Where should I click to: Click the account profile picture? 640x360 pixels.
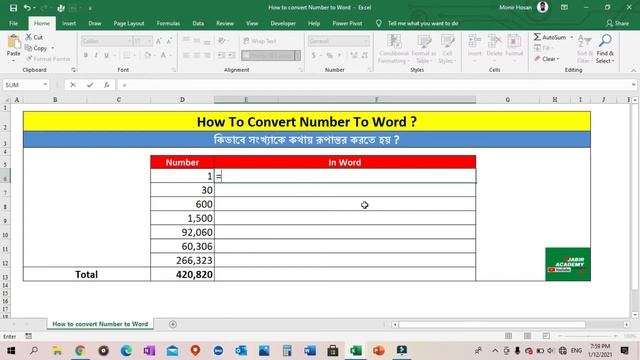coord(542,7)
